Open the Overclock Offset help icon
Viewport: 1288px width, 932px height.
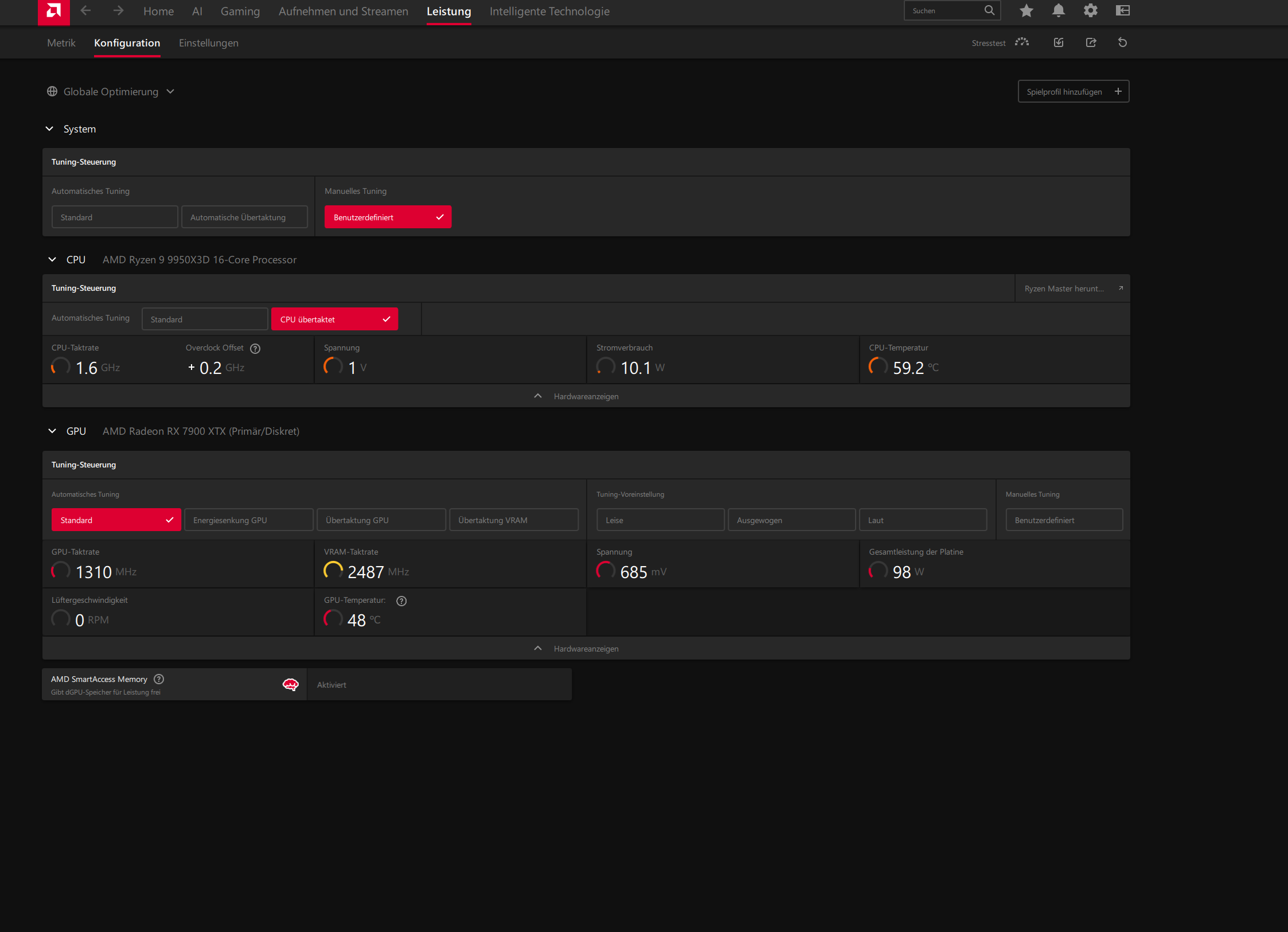[255, 349]
